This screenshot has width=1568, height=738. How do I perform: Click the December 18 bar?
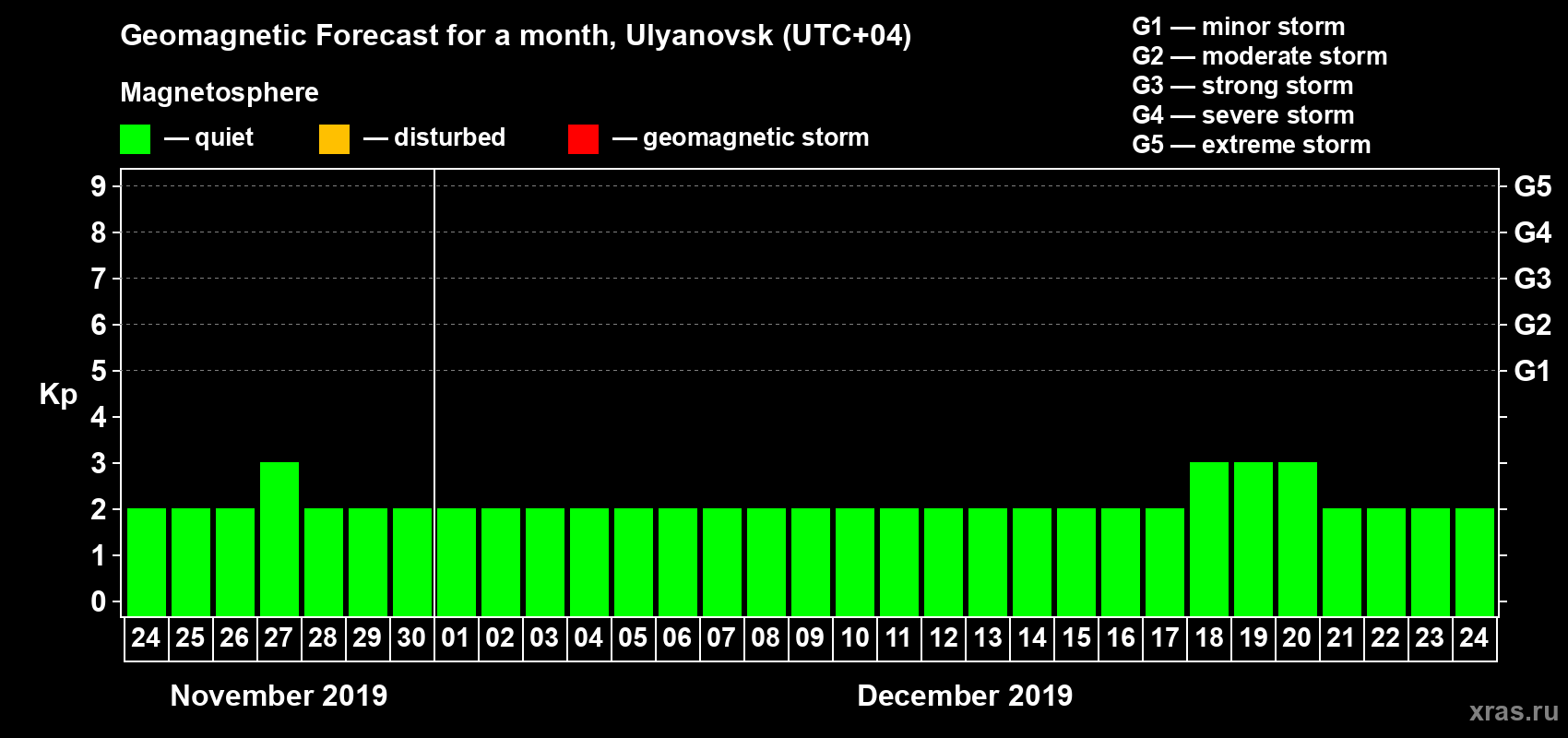coord(1209,539)
